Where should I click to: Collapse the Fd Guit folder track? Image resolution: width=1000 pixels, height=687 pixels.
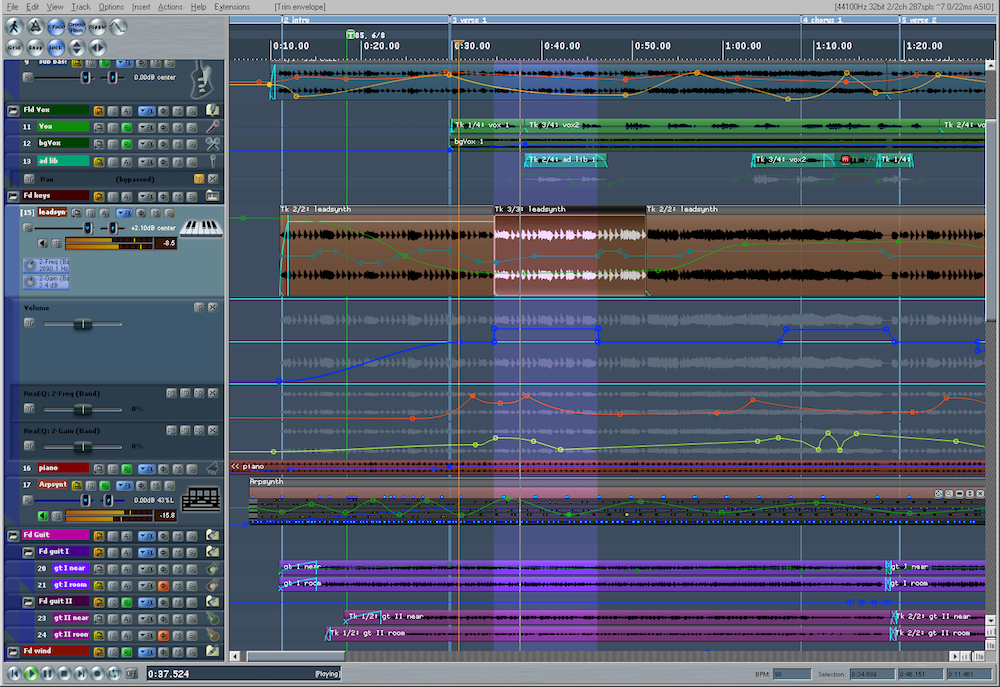click(13, 535)
